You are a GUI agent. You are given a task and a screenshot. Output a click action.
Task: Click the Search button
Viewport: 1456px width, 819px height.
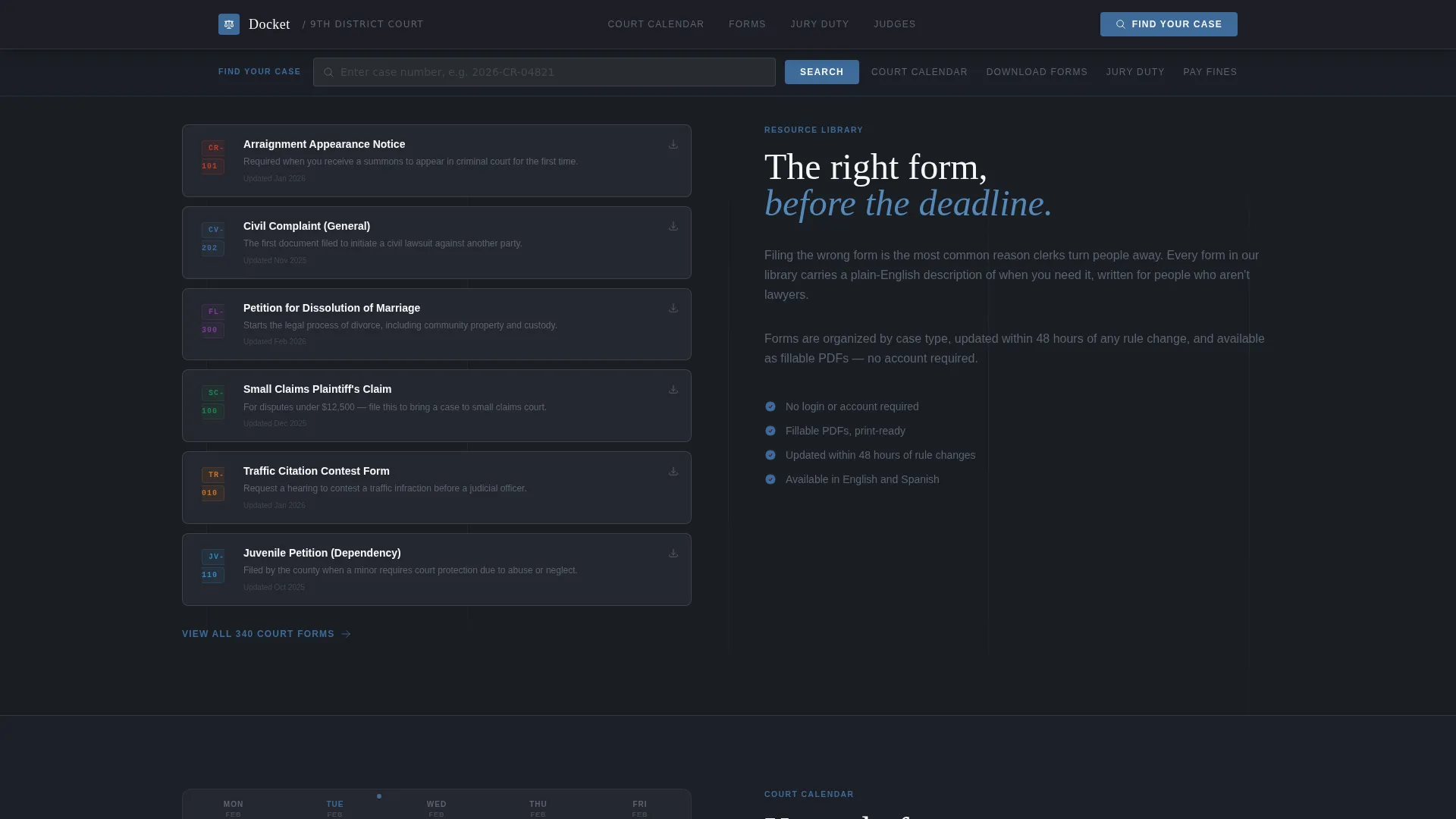822,72
